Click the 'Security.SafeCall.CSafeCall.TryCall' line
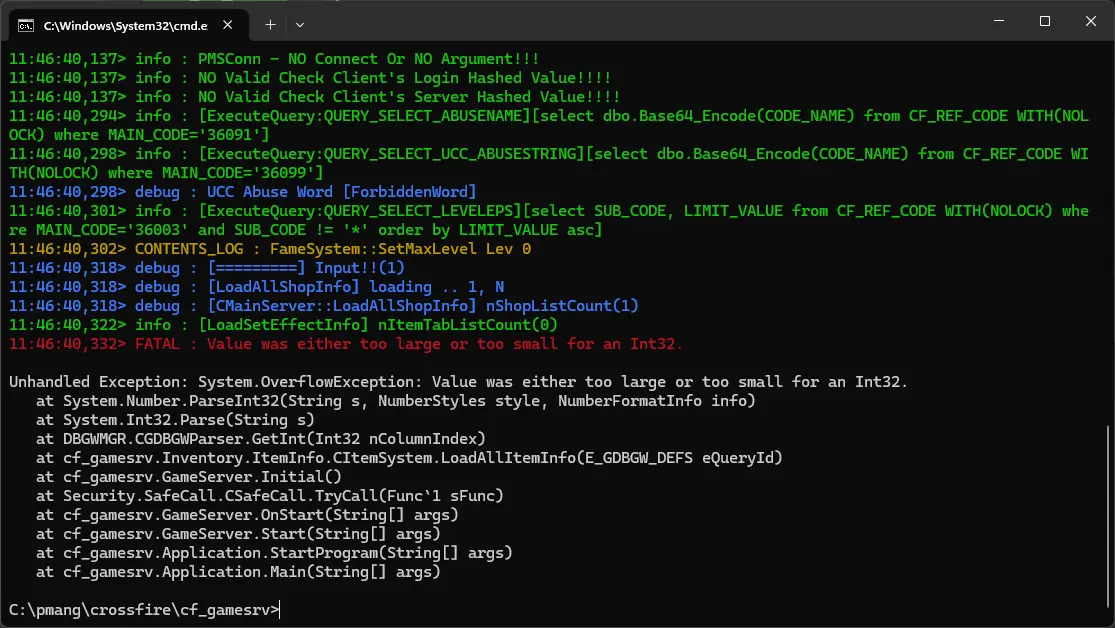 coord(270,496)
